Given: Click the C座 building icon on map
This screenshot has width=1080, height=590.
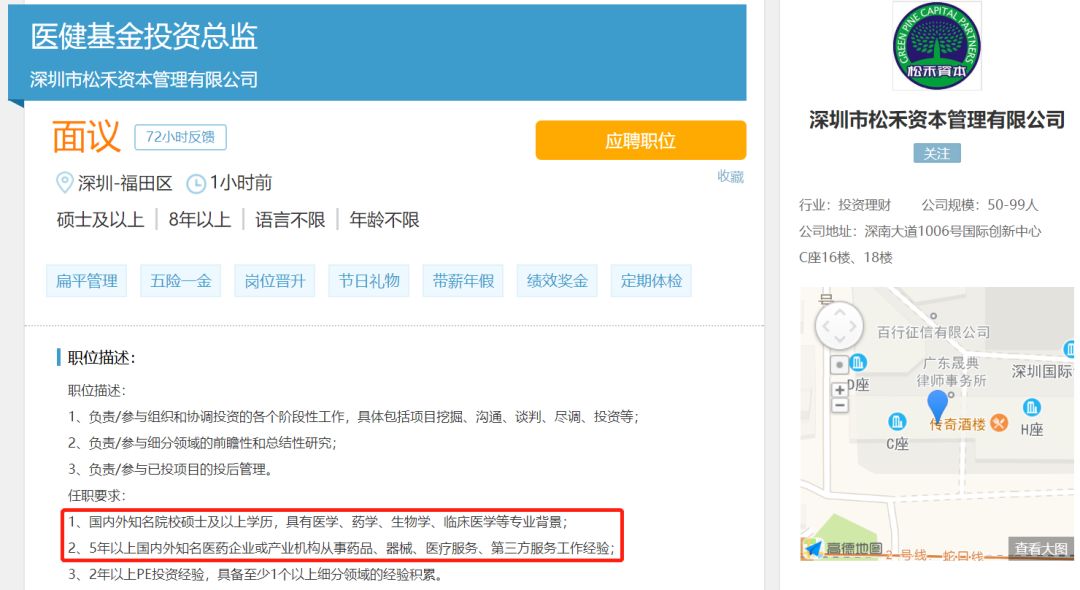Looking at the screenshot, I should 897,421.
